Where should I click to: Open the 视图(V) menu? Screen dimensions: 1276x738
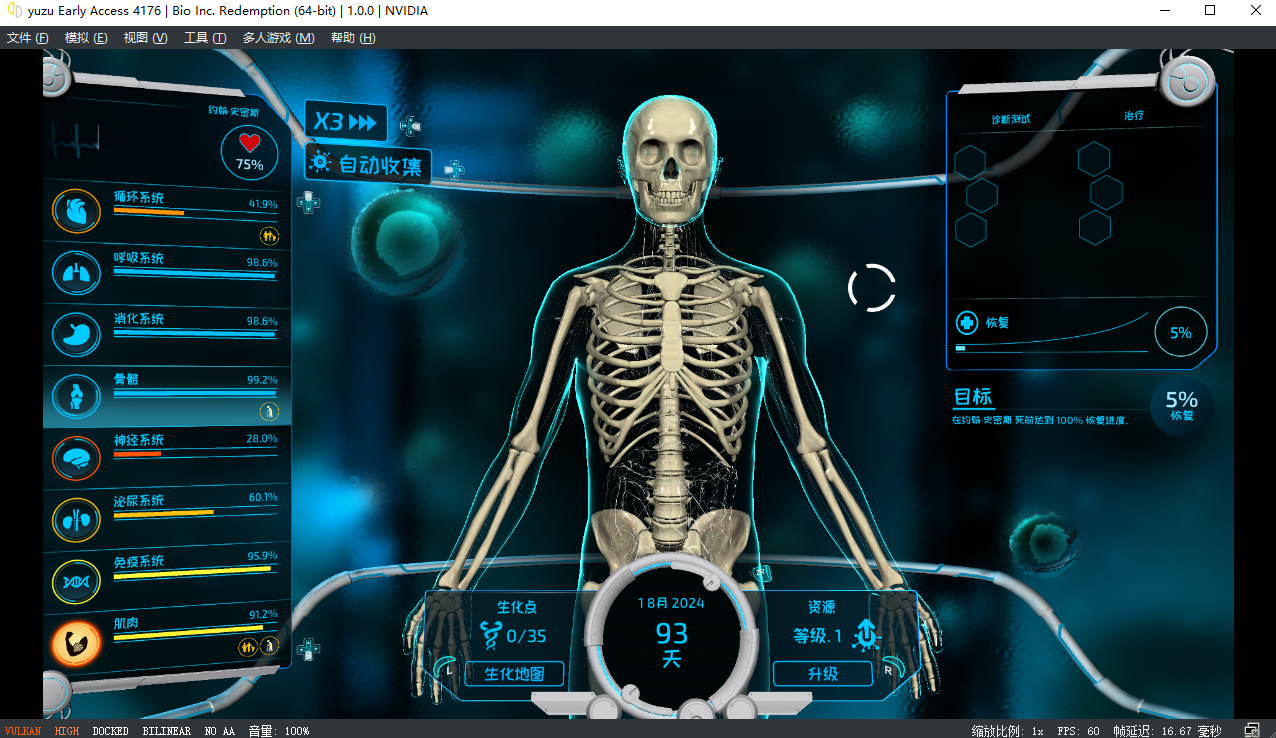145,38
